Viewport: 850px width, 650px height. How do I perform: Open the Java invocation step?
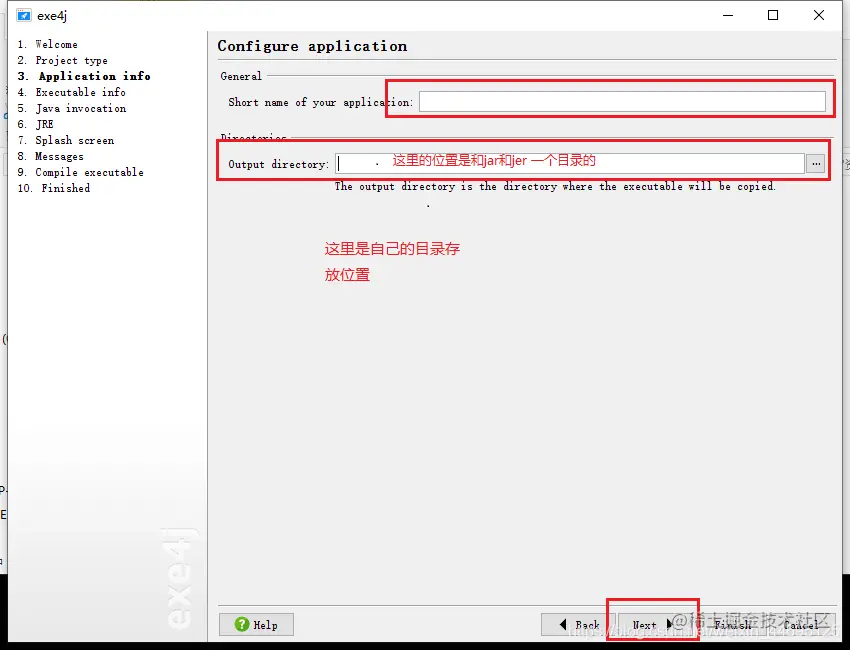72,108
